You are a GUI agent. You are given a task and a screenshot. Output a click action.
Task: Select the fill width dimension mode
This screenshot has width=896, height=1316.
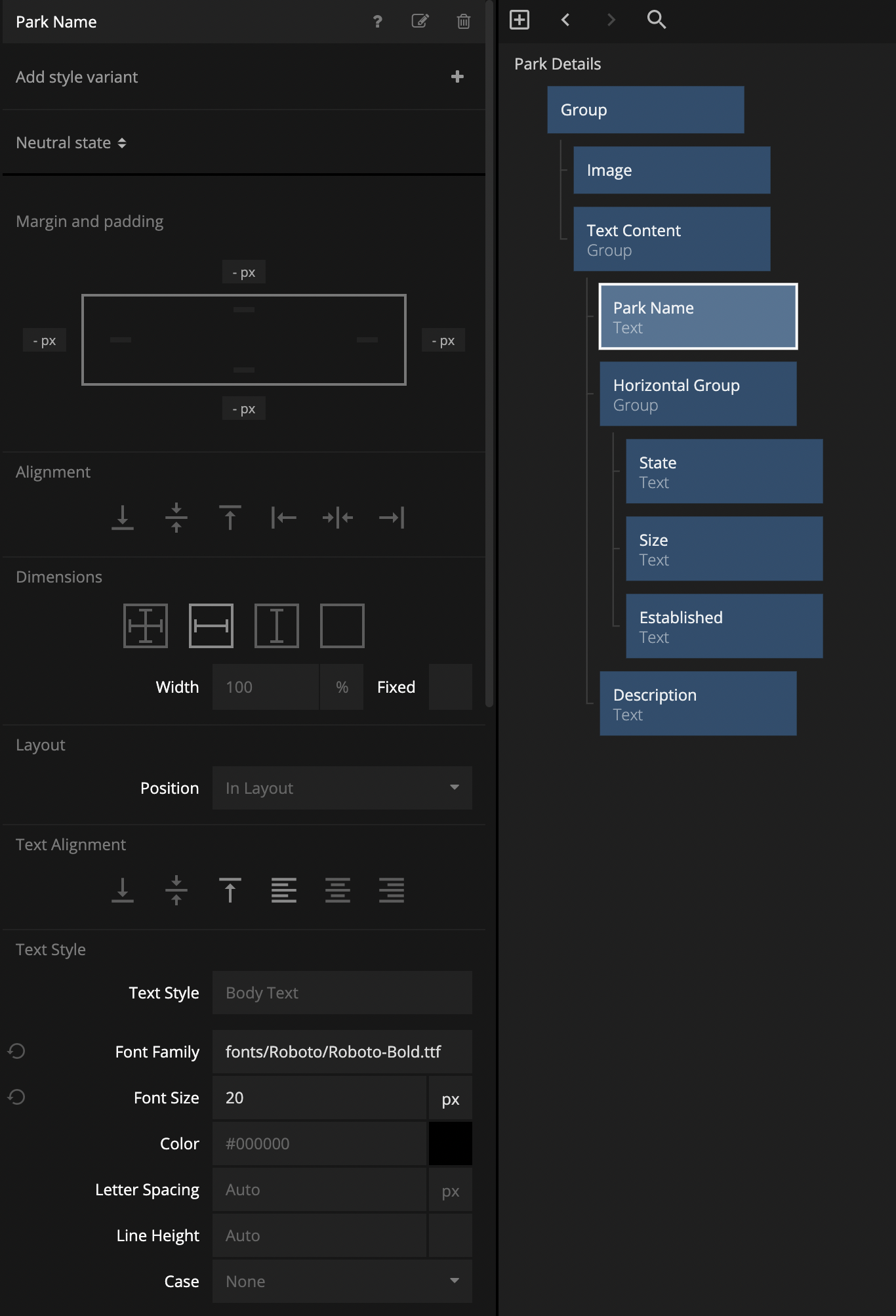coord(211,626)
